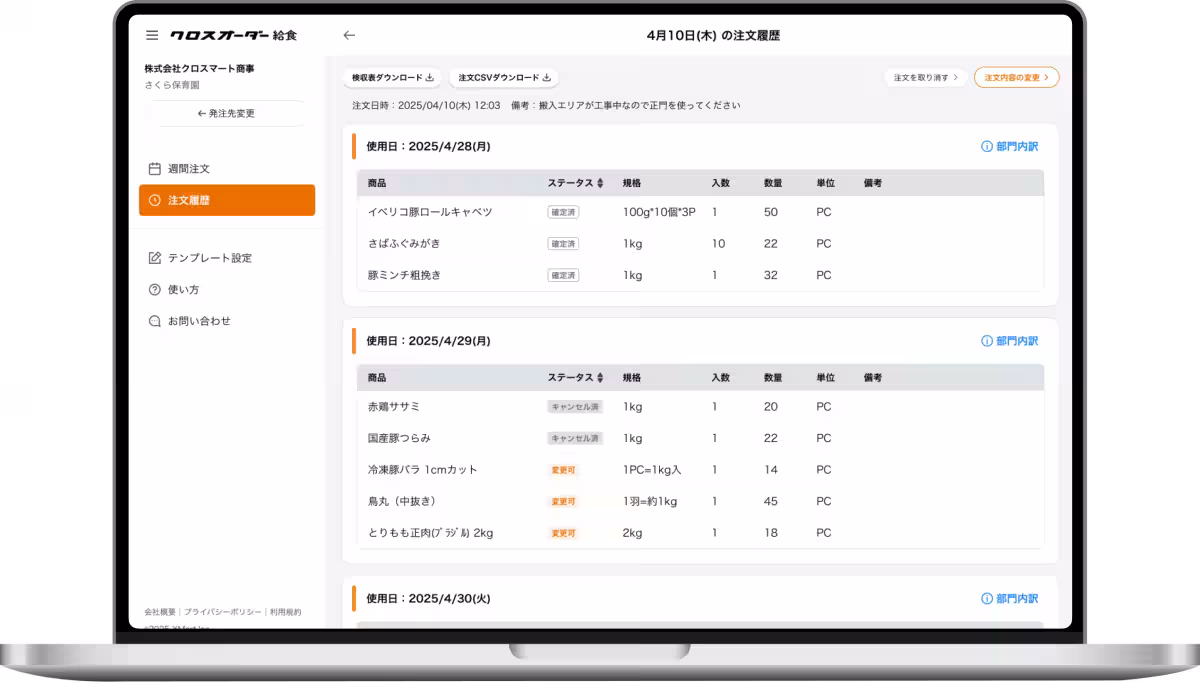Toggle sorting on ステータス in the 4/29 table
1200x682 pixels.
(600, 377)
